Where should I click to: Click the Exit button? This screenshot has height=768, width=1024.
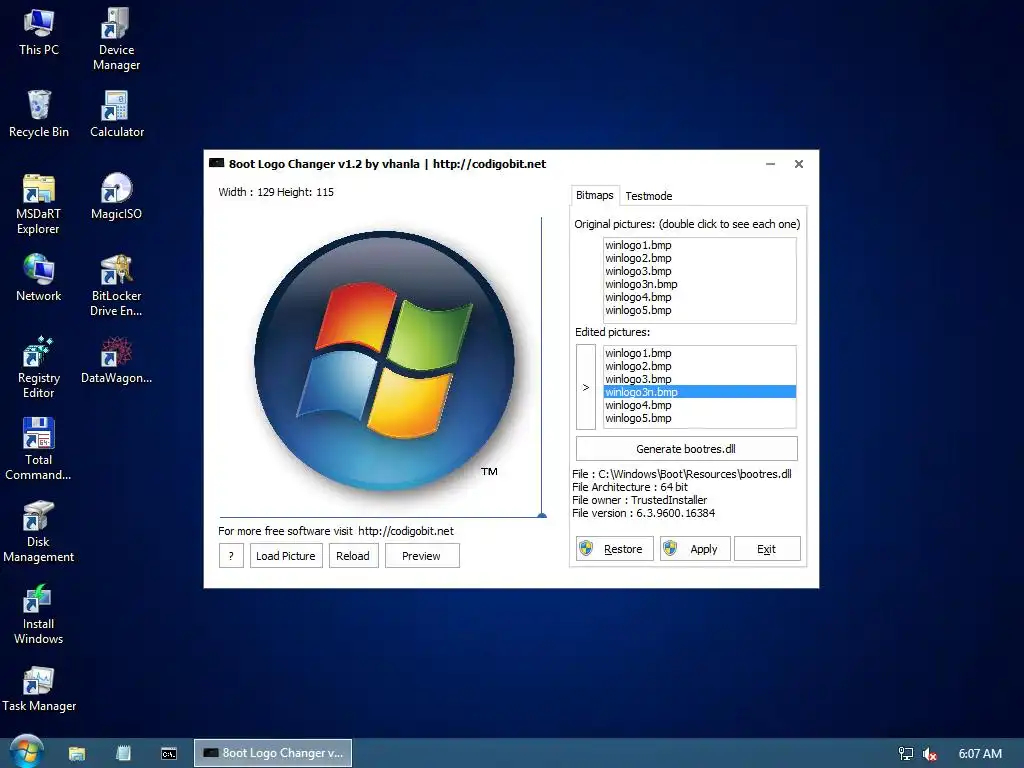pos(767,549)
